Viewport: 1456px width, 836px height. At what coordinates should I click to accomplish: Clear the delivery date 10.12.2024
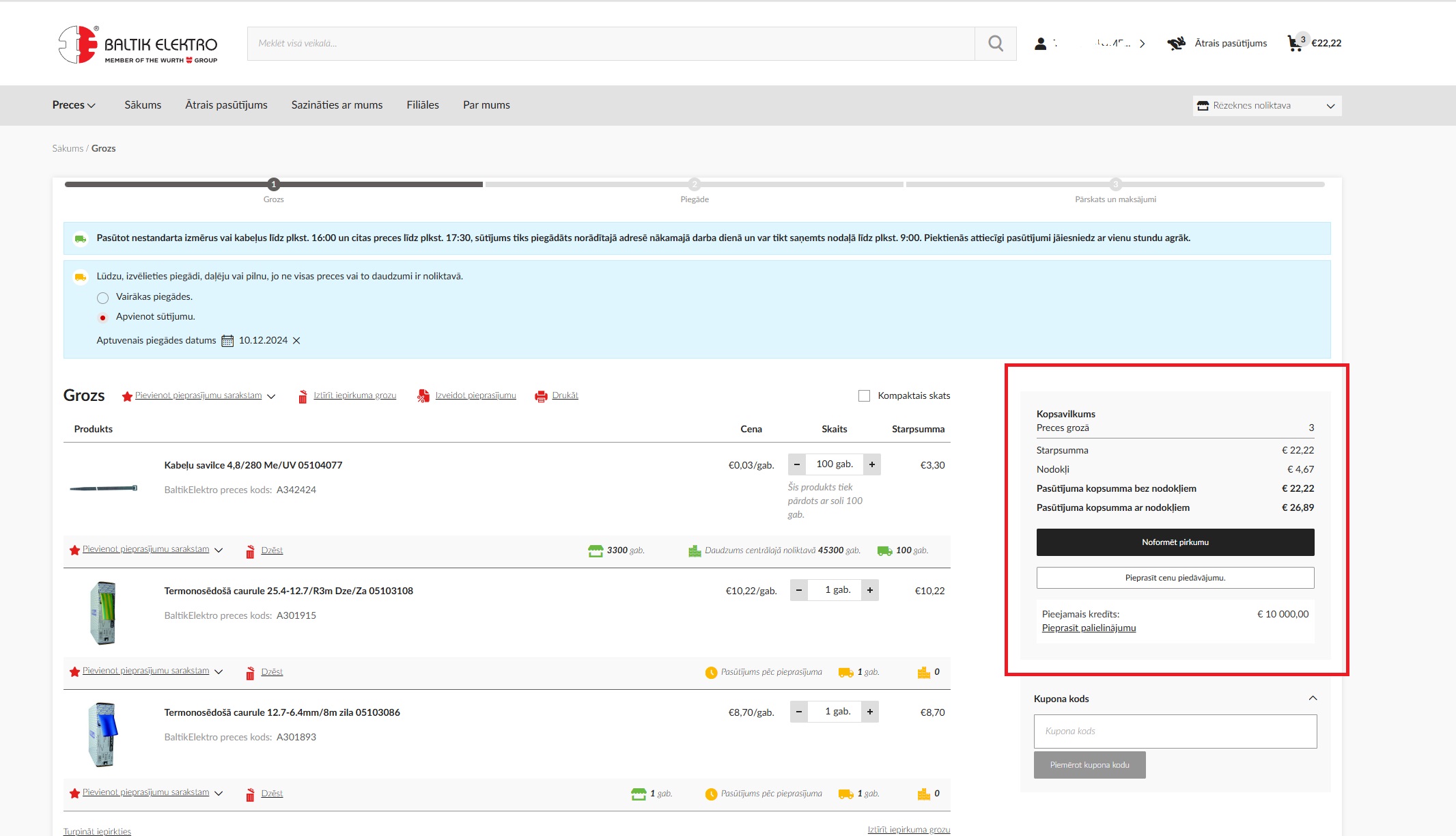[x=296, y=341]
